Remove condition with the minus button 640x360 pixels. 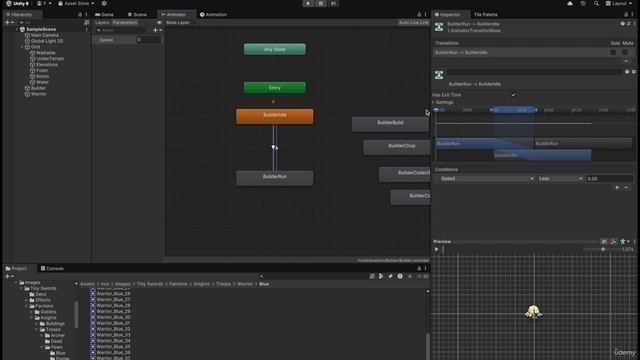point(627,188)
